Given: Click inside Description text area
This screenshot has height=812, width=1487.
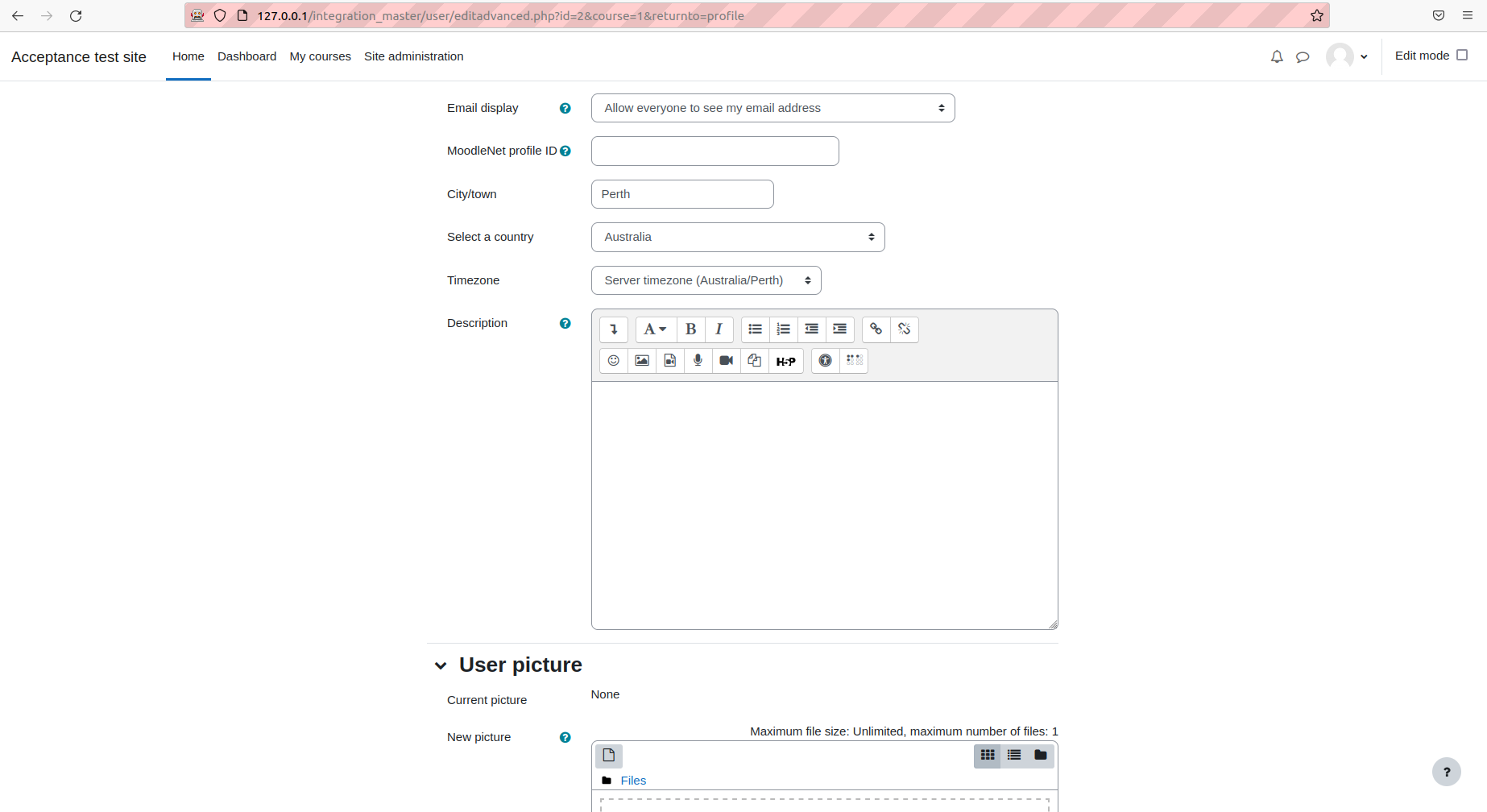Looking at the screenshot, I should pyautogui.click(x=825, y=505).
